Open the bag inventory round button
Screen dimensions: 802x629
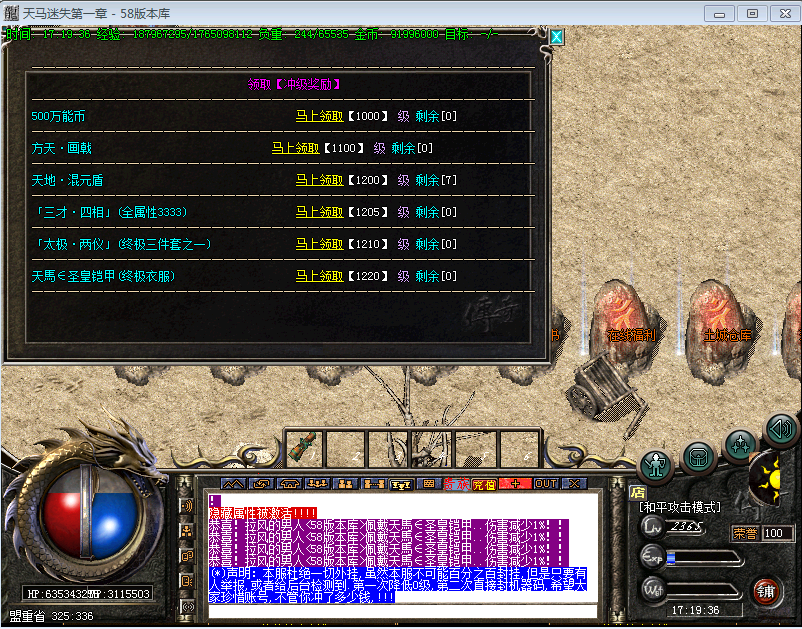click(x=698, y=457)
